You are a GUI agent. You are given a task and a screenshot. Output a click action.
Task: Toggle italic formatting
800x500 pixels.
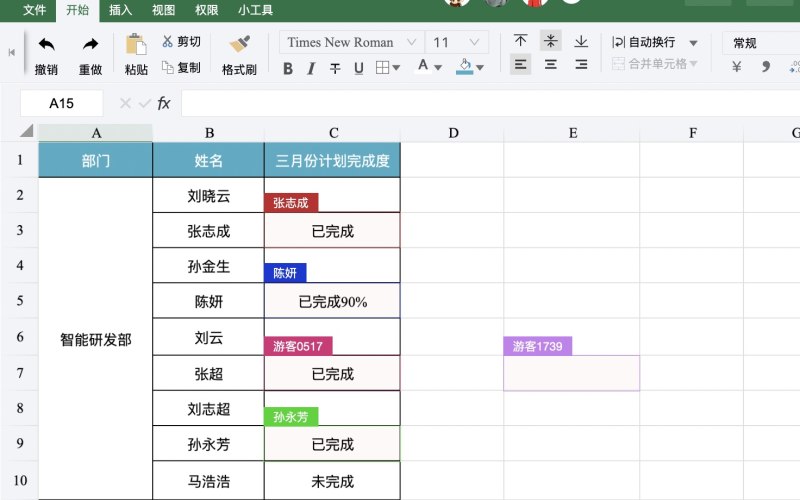(x=311, y=68)
